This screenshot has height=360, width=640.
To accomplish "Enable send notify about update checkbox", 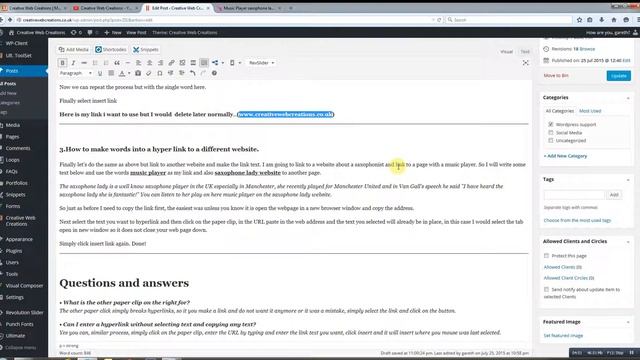I will pyautogui.click(x=546, y=289).
